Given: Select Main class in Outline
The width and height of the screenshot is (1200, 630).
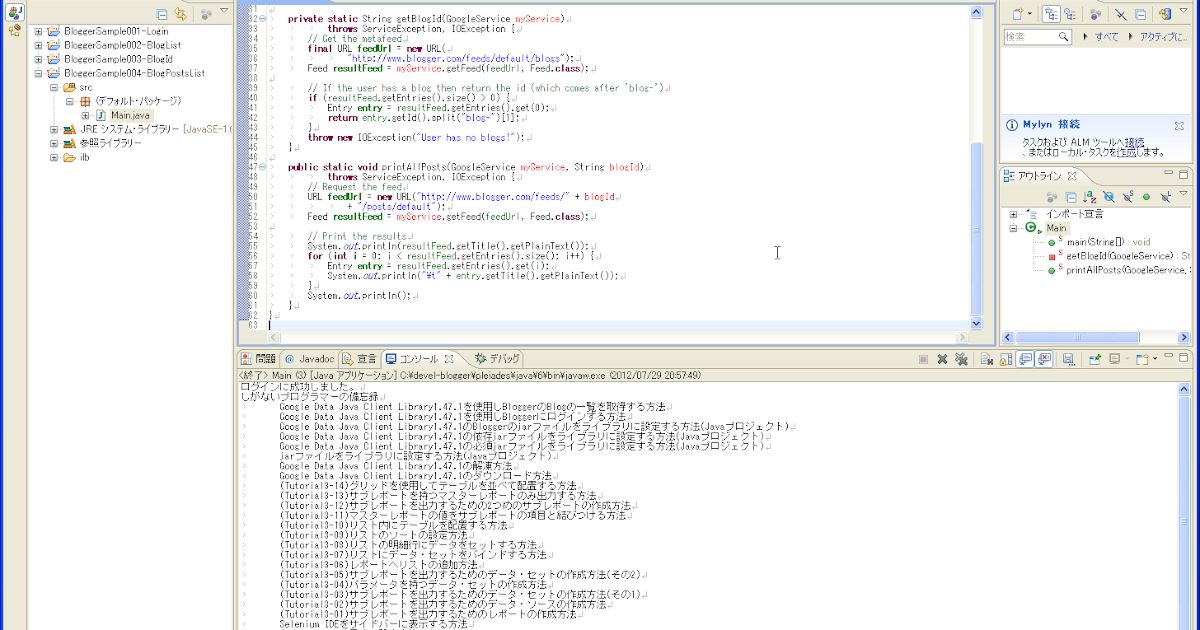Looking at the screenshot, I should tap(1057, 228).
